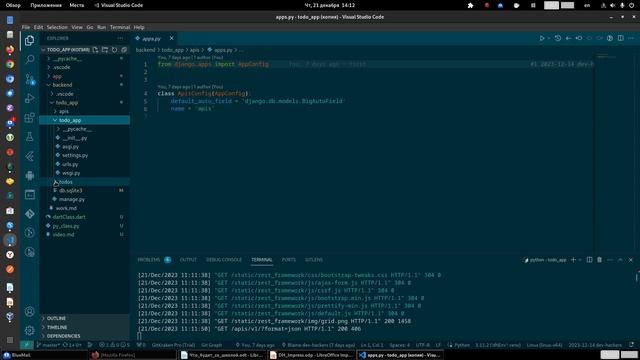Collapse the backend folder

pos(49,85)
